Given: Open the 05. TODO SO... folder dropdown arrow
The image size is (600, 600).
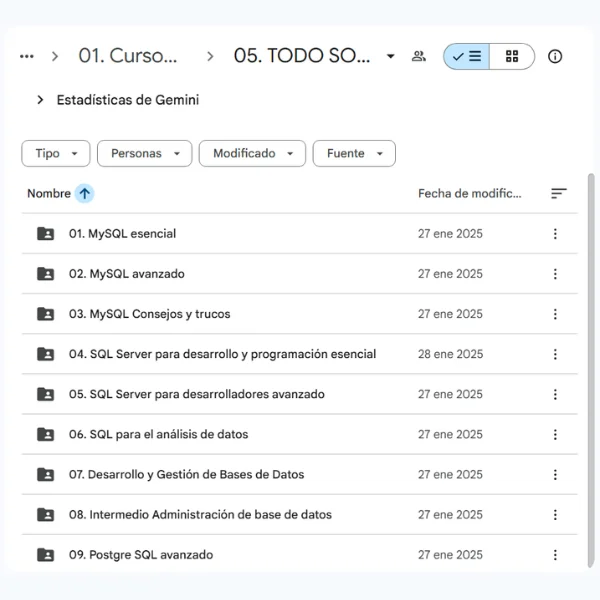Looking at the screenshot, I should click(x=391, y=57).
